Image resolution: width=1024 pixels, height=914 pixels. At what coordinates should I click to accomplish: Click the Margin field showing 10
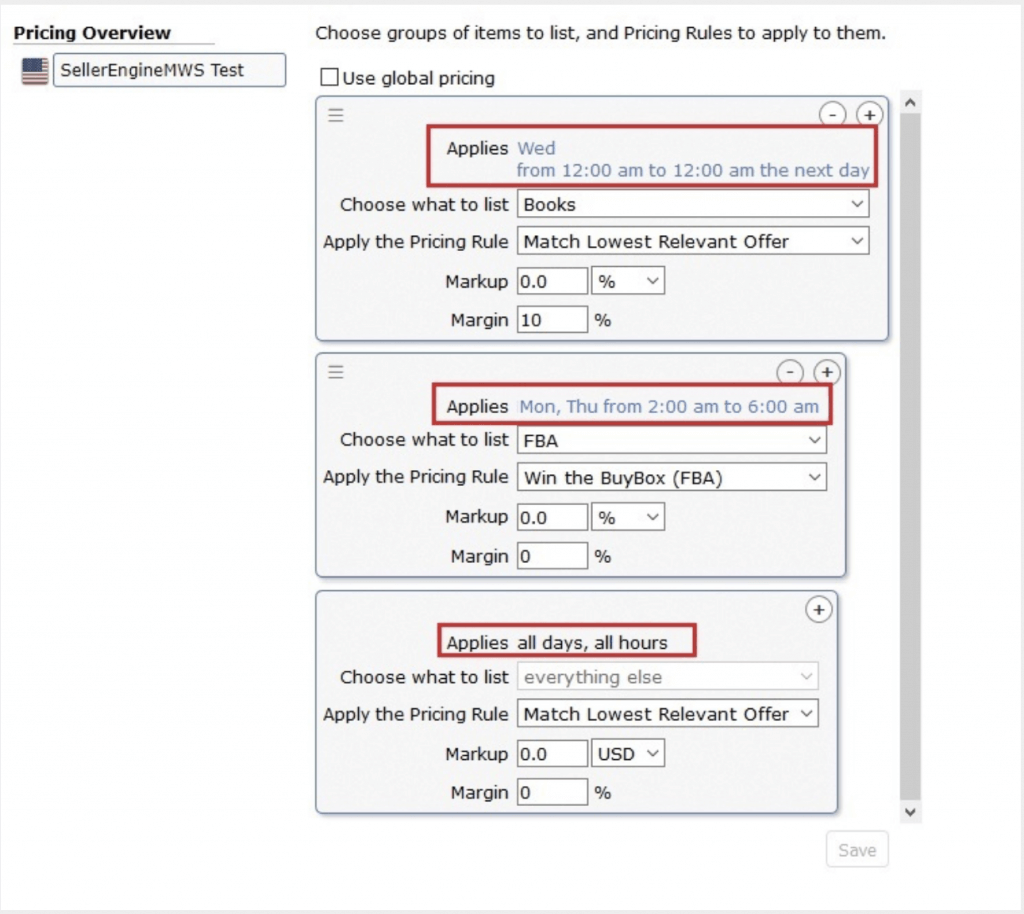pyautogui.click(x=552, y=320)
